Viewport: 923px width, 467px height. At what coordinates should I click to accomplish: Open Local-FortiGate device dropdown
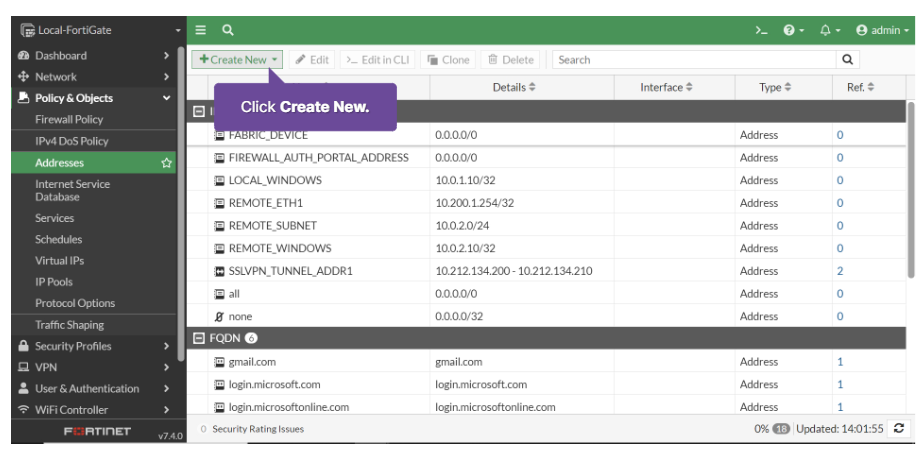[x=101, y=30]
